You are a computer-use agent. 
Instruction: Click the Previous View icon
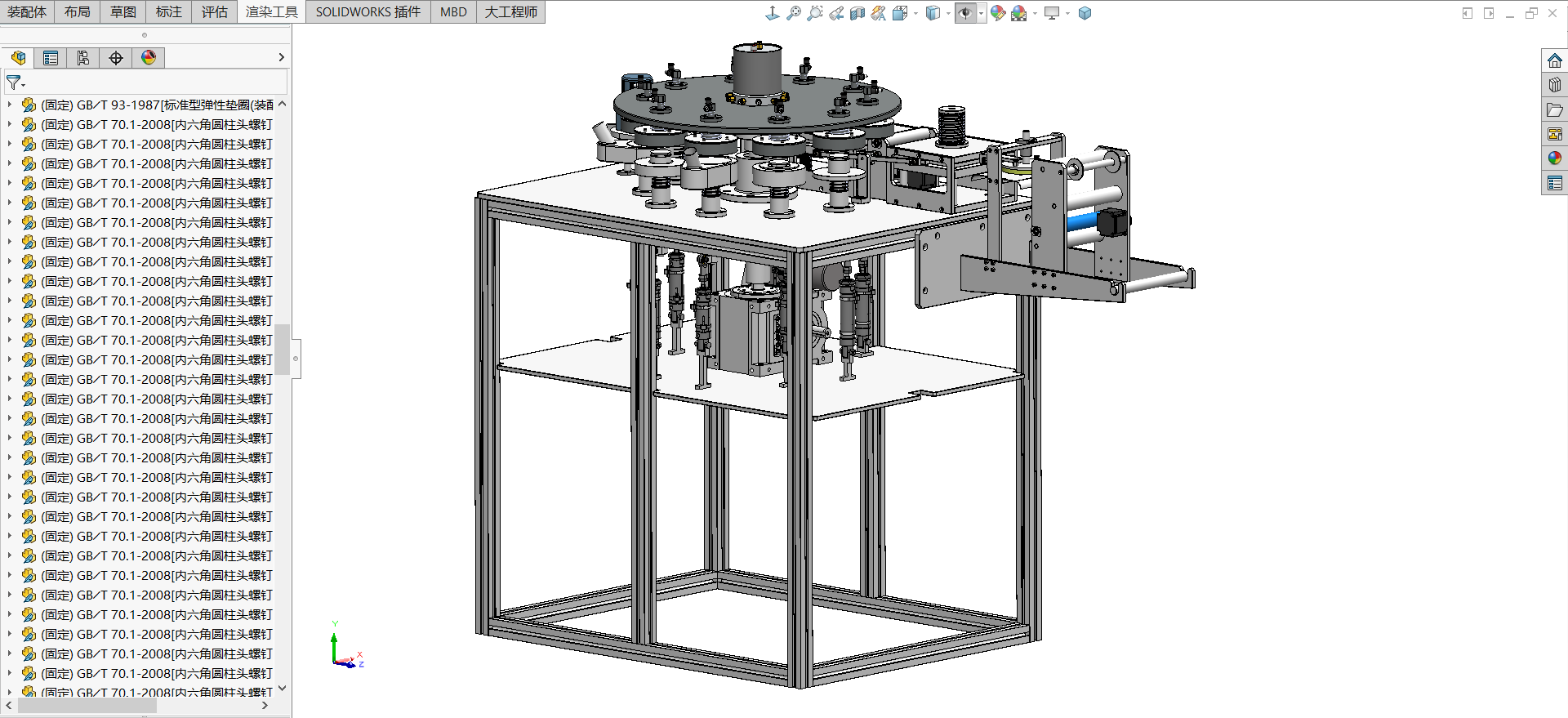tap(836, 13)
